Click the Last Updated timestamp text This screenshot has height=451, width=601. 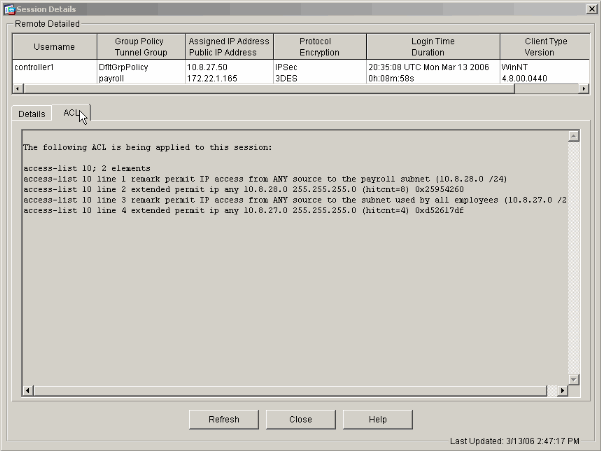coord(515,441)
